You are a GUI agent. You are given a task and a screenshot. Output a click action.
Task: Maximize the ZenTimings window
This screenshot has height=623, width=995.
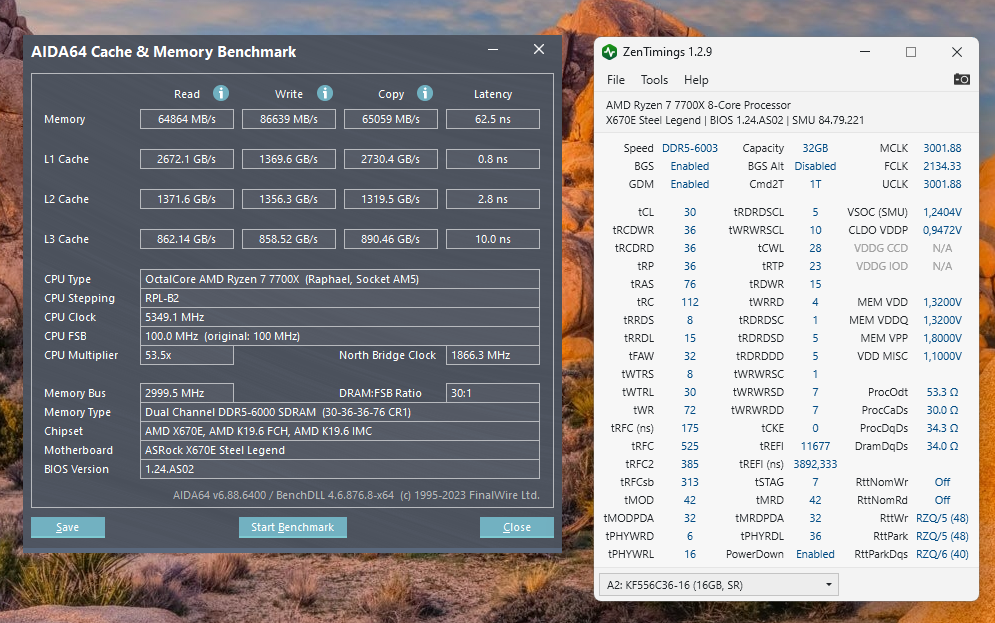tap(911, 52)
